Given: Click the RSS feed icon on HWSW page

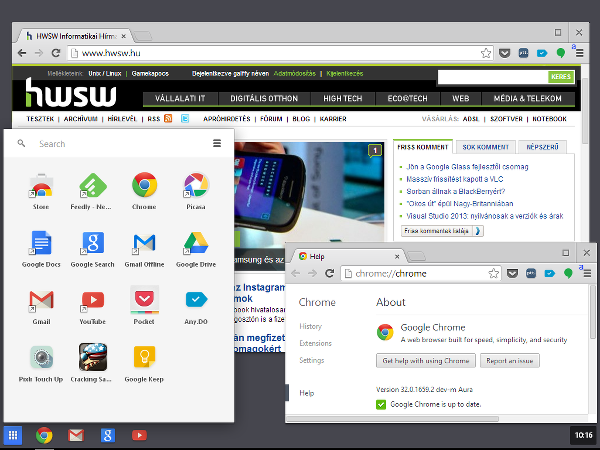Looking at the screenshot, I should [168, 118].
